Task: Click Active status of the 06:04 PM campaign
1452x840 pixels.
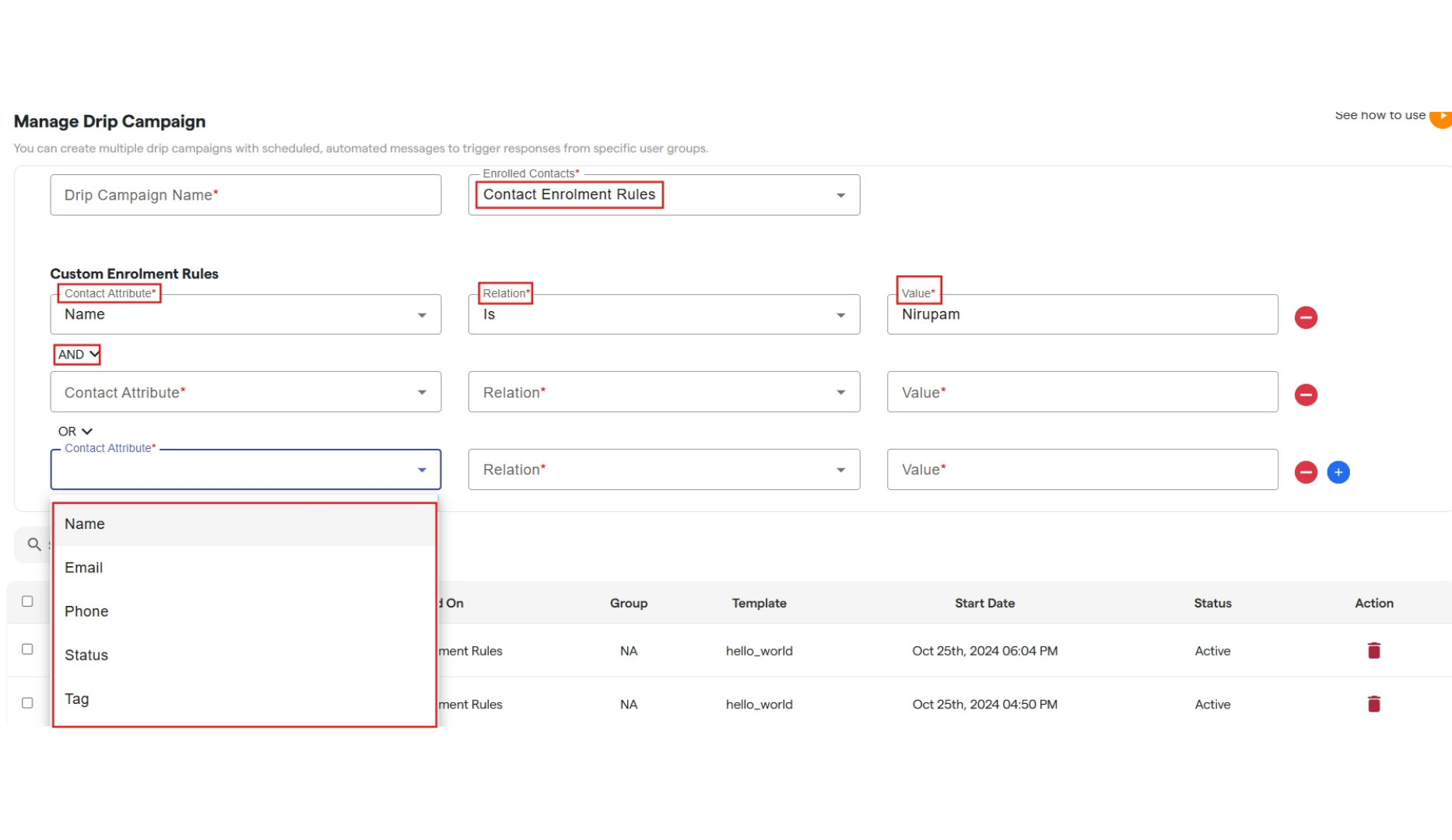Action: [x=1212, y=651]
